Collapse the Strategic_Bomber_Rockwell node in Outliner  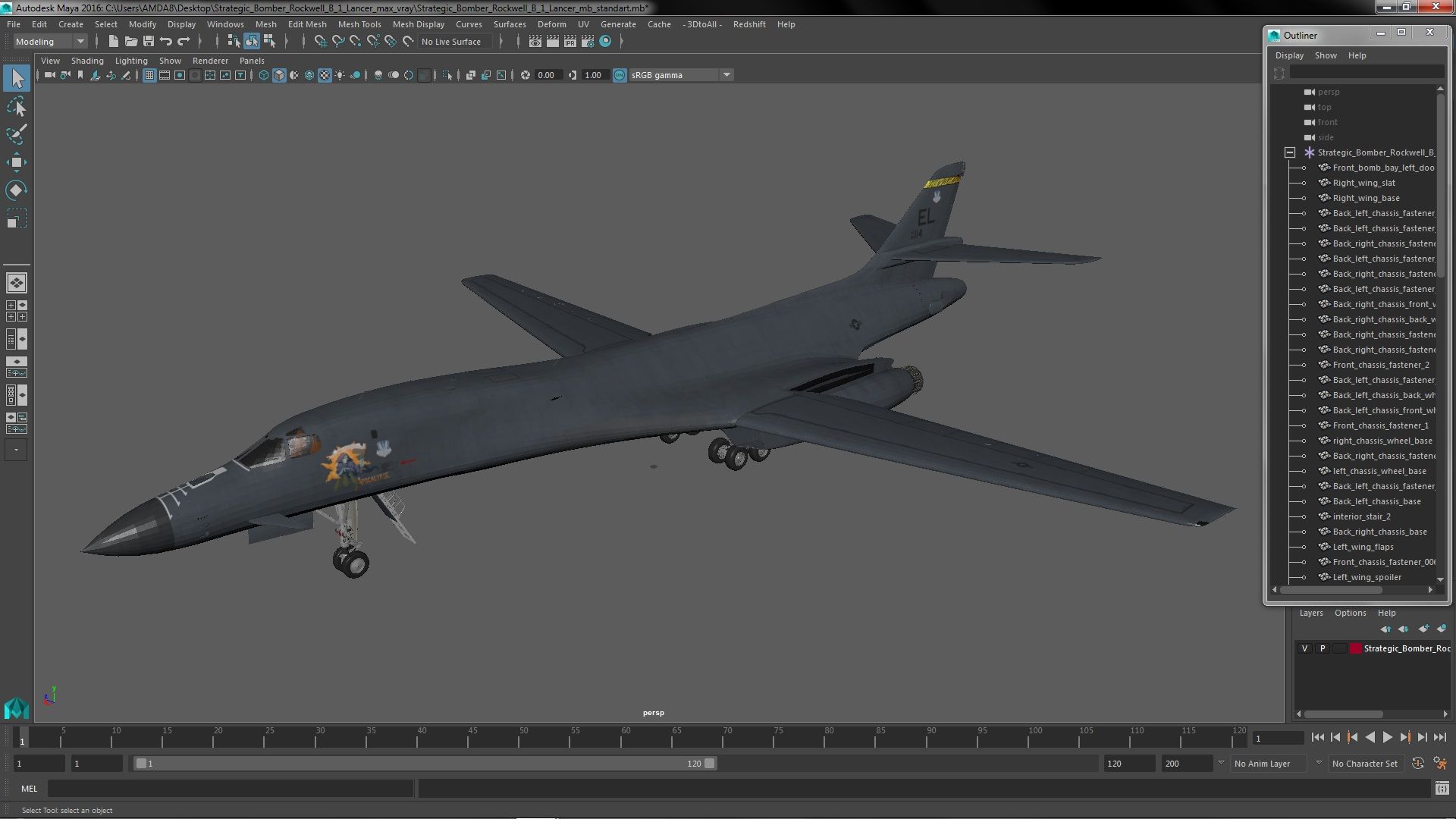[1289, 152]
